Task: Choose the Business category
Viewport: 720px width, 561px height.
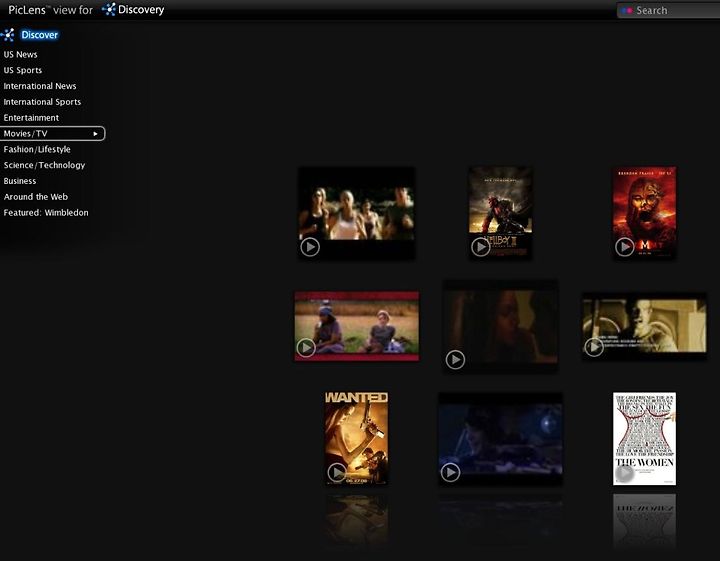Action: coord(19,181)
